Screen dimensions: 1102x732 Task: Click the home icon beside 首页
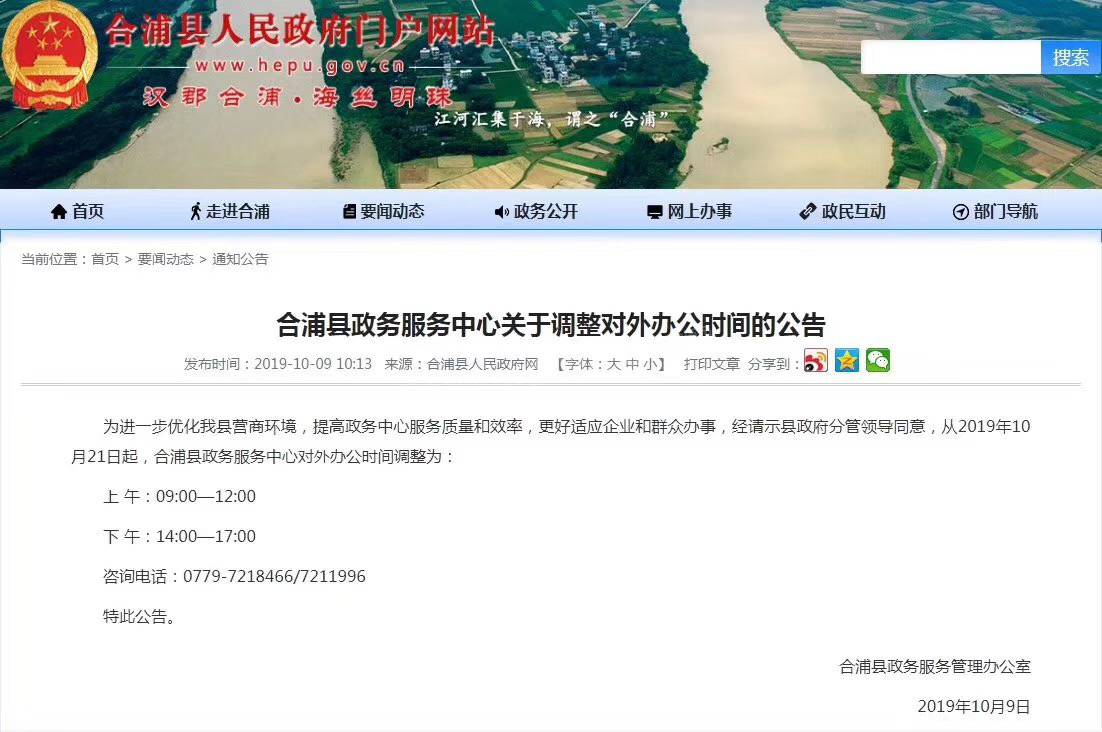pos(59,211)
